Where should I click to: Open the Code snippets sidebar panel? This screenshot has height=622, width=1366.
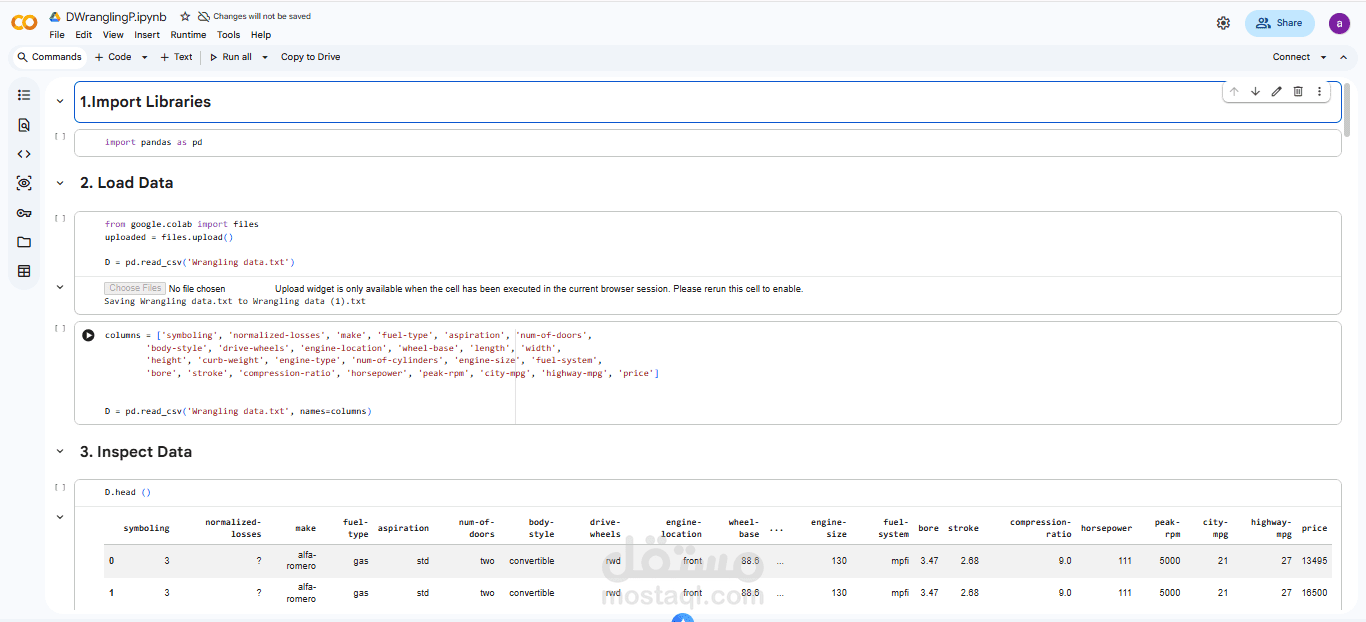tap(24, 154)
